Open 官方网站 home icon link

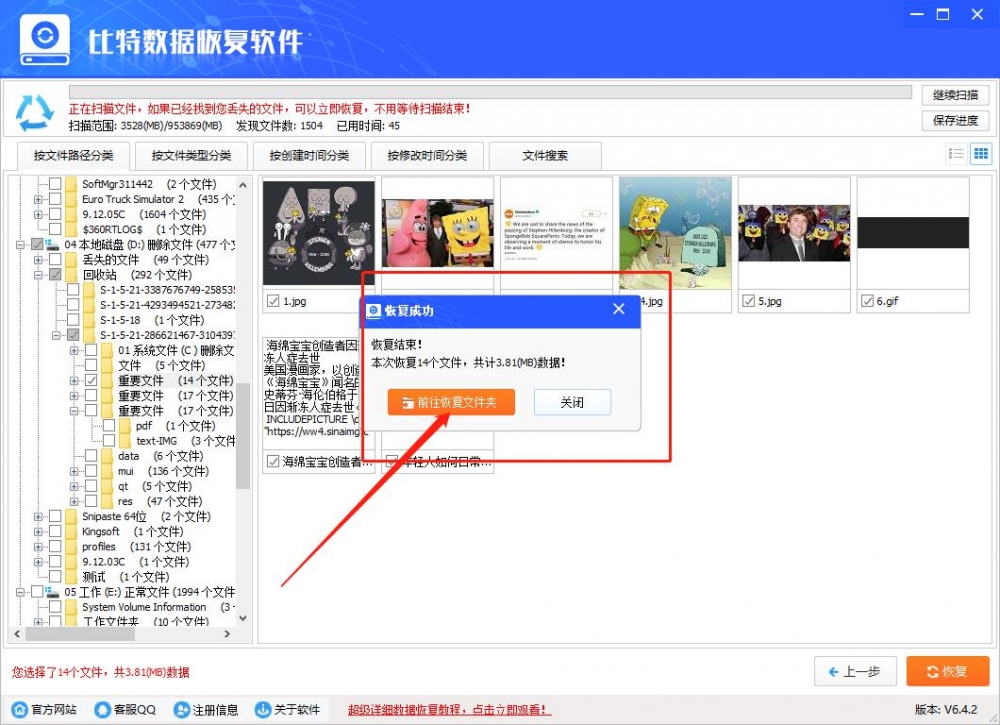(x=20, y=709)
